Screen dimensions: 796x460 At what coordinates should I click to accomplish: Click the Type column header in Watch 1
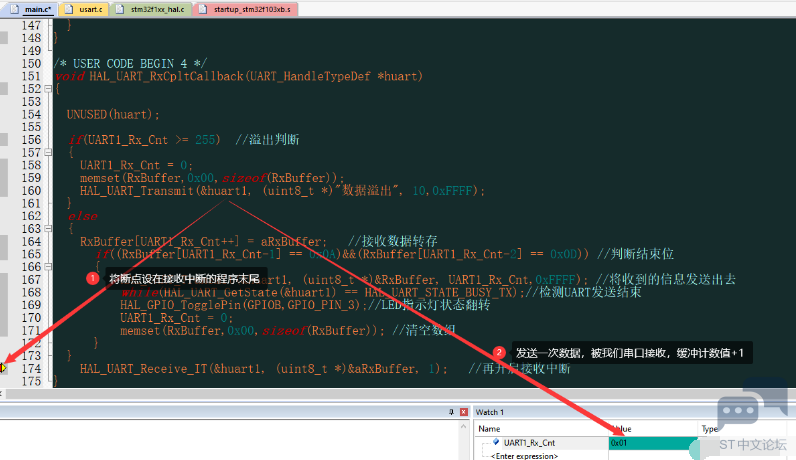[x=710, y=429]
